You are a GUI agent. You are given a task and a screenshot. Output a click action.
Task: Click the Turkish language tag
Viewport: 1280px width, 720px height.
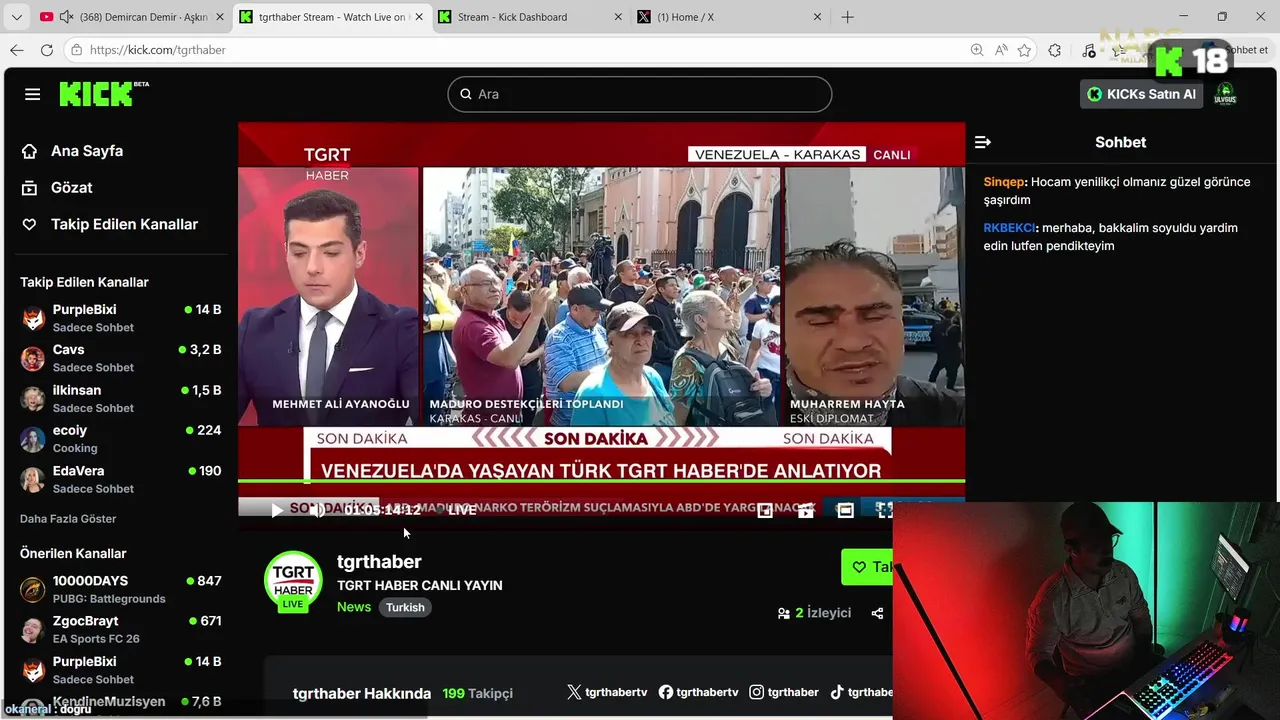(405, 607)
